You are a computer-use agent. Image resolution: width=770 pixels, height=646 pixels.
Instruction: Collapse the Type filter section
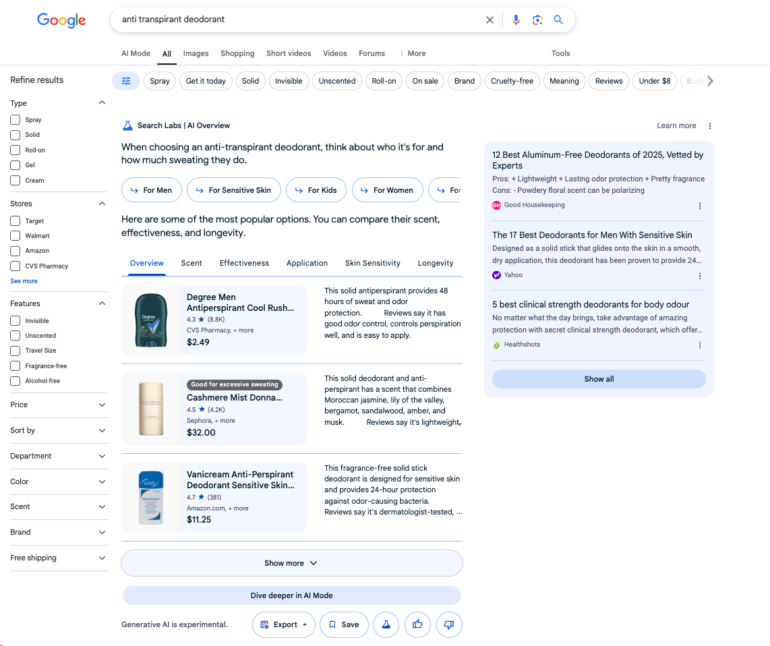click(102, 103)
